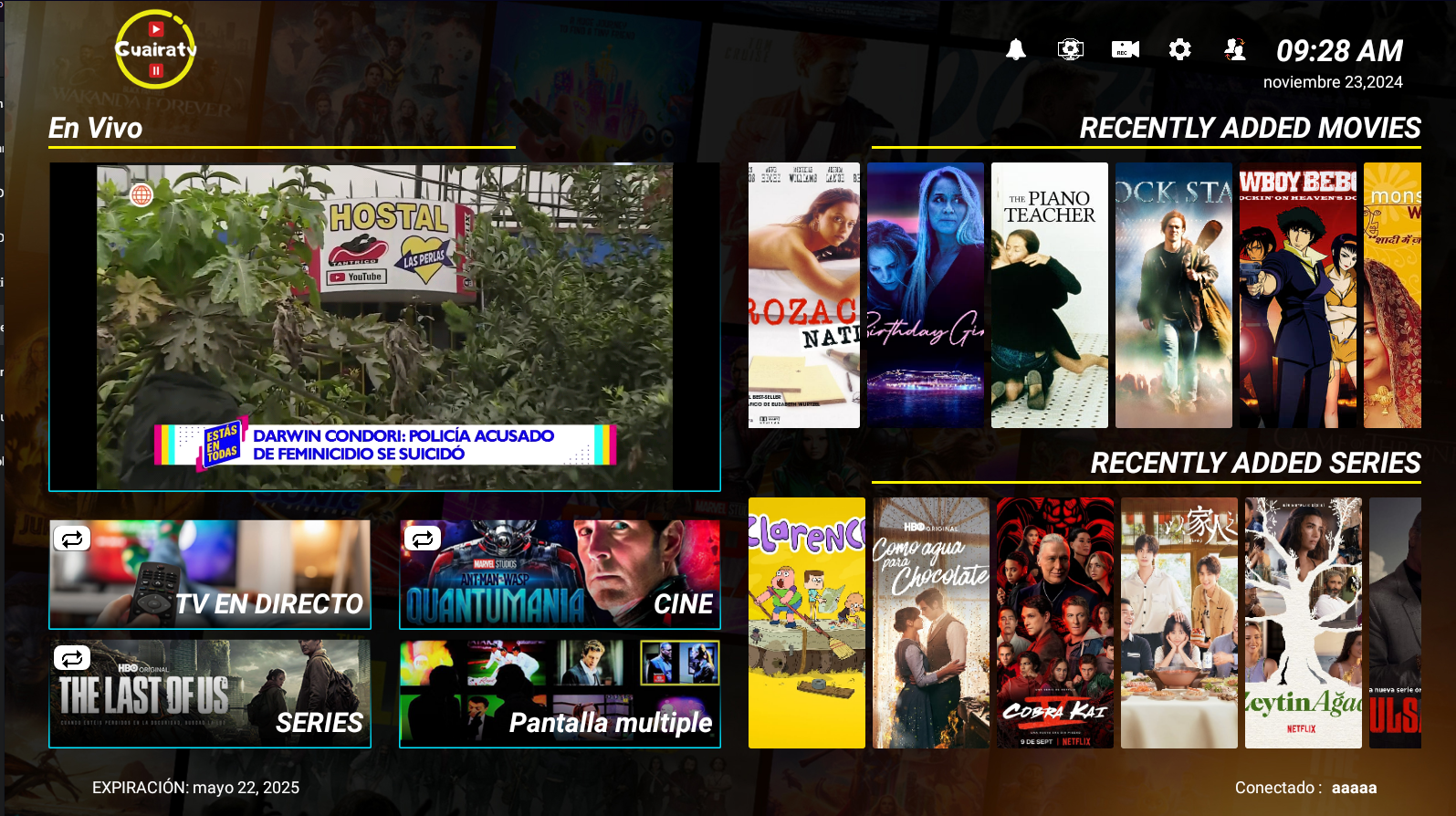1456x816 pixels.
Task: Click the Guairatv logo
Action: (155, 49)
